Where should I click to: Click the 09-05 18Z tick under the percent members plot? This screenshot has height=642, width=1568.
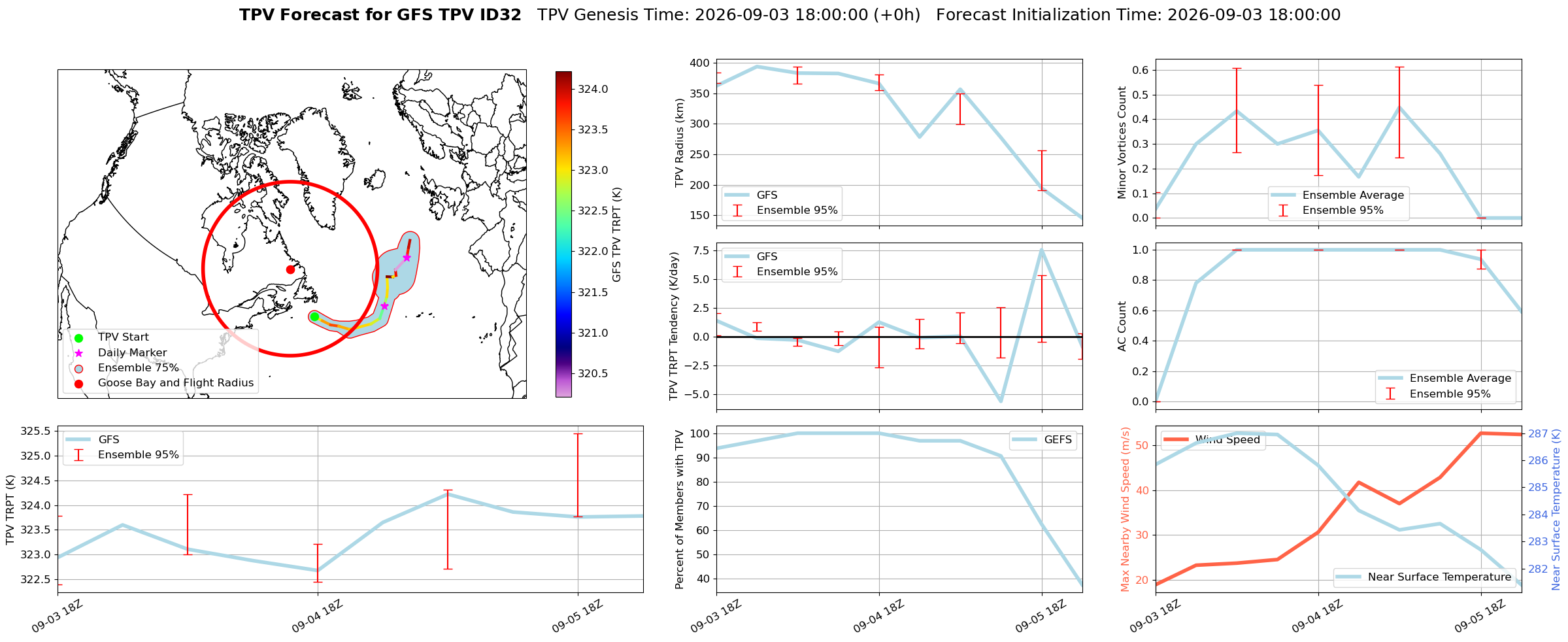tap(1041, 616)
